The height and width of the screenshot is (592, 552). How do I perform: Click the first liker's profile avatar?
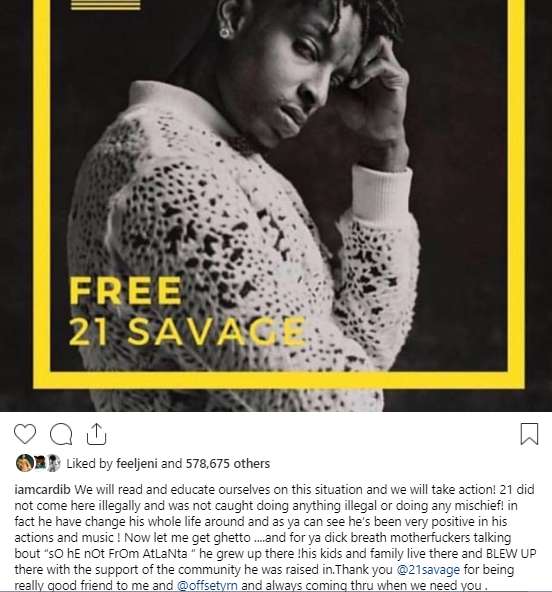(24, 463)
